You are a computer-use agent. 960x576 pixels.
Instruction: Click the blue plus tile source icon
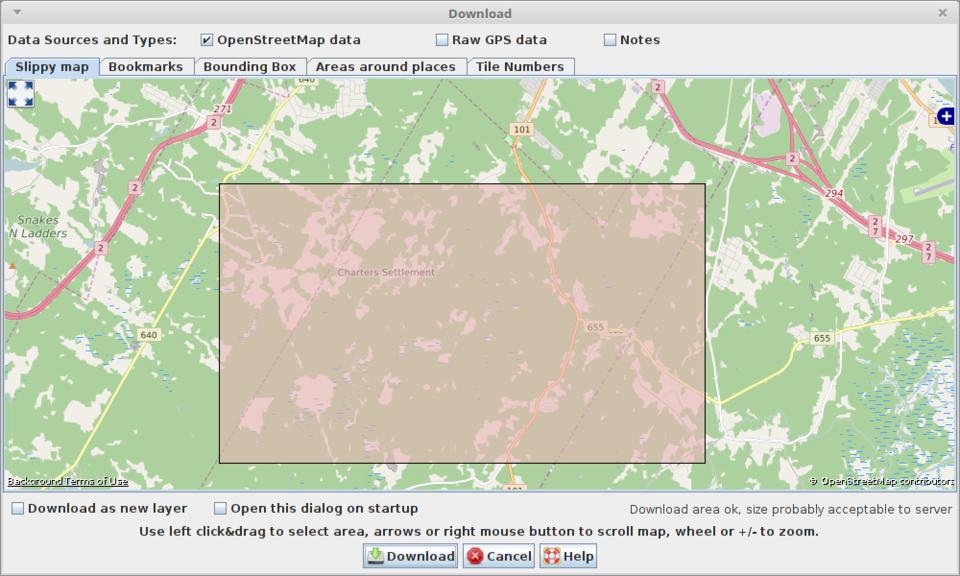click(945, 116)
